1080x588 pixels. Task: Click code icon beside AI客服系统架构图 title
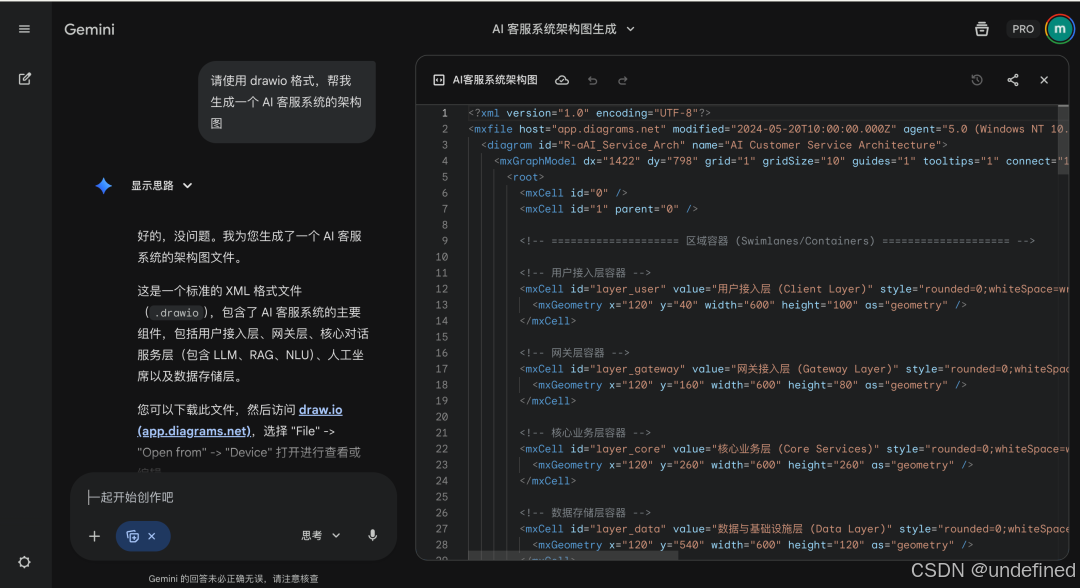pyautogui.click(x=438, y=80)
